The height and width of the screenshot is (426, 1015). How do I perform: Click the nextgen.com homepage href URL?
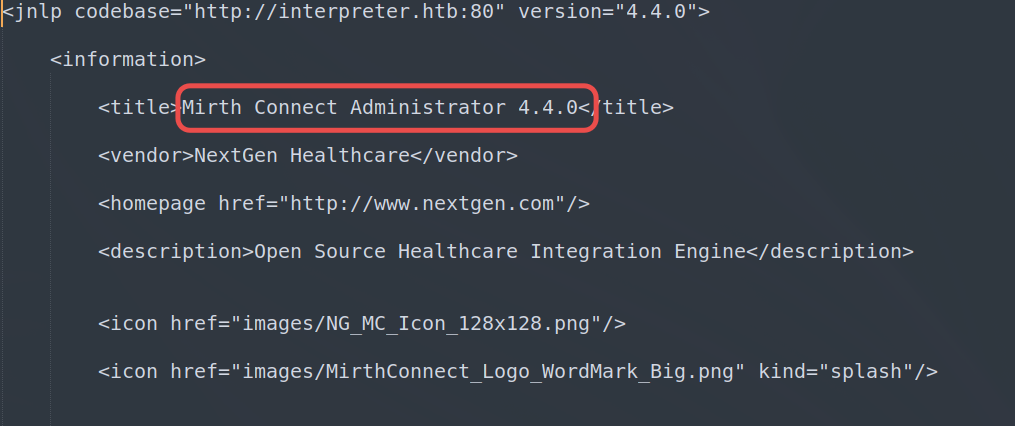(422, 204)
